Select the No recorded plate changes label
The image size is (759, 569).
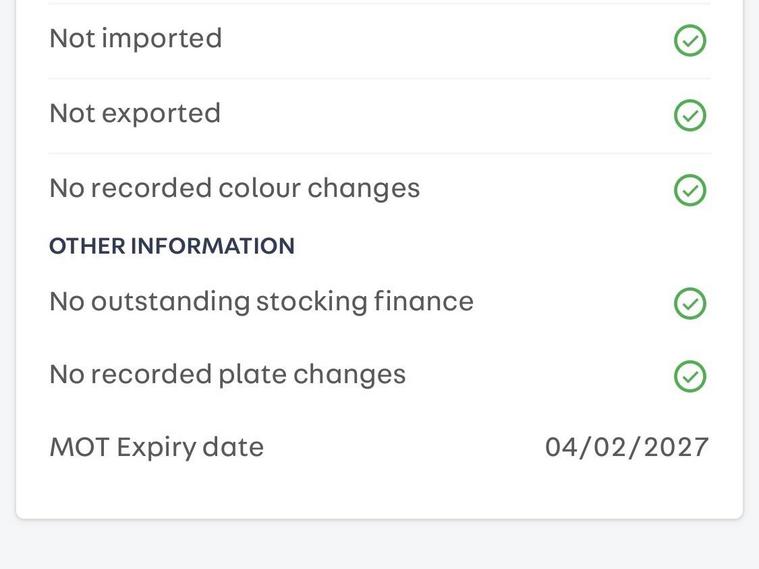[x=227, y=374]
